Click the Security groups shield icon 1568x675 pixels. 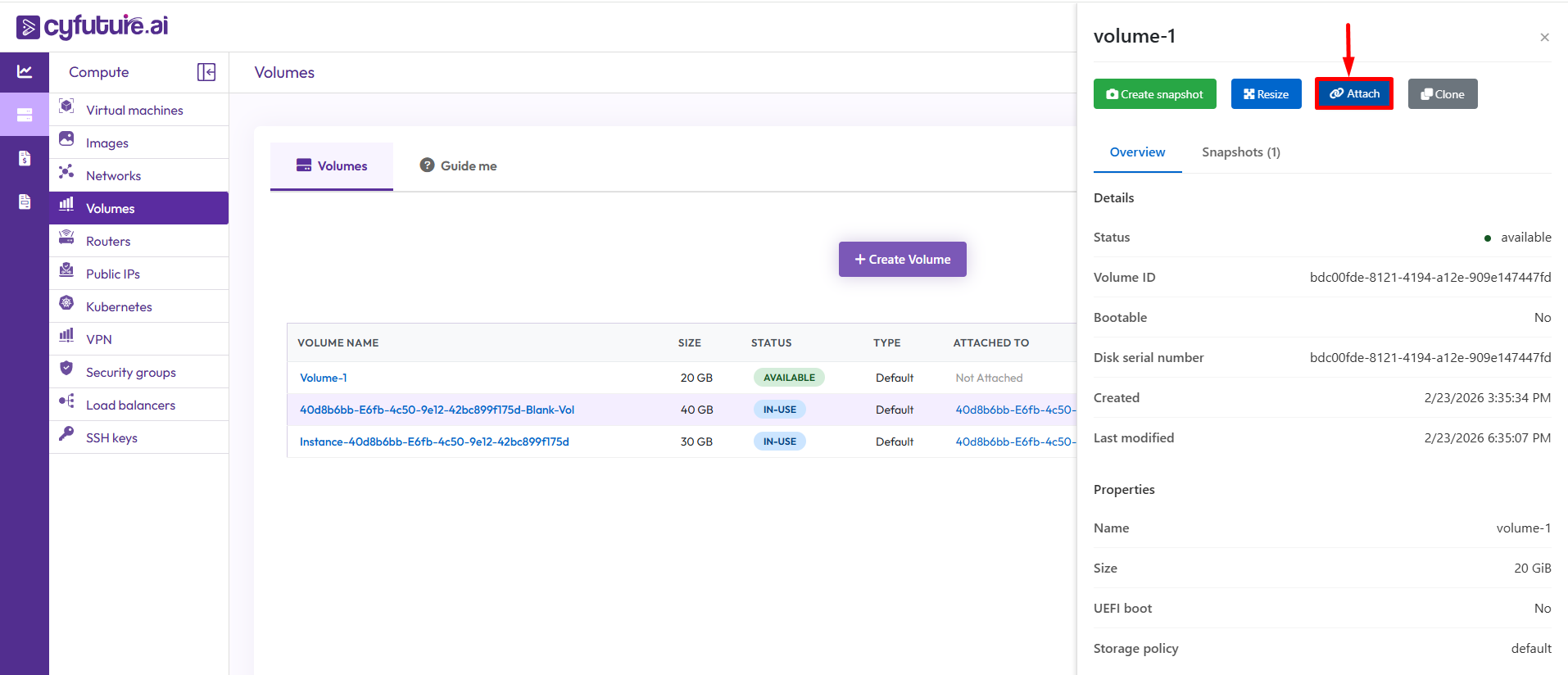(66, 368)
